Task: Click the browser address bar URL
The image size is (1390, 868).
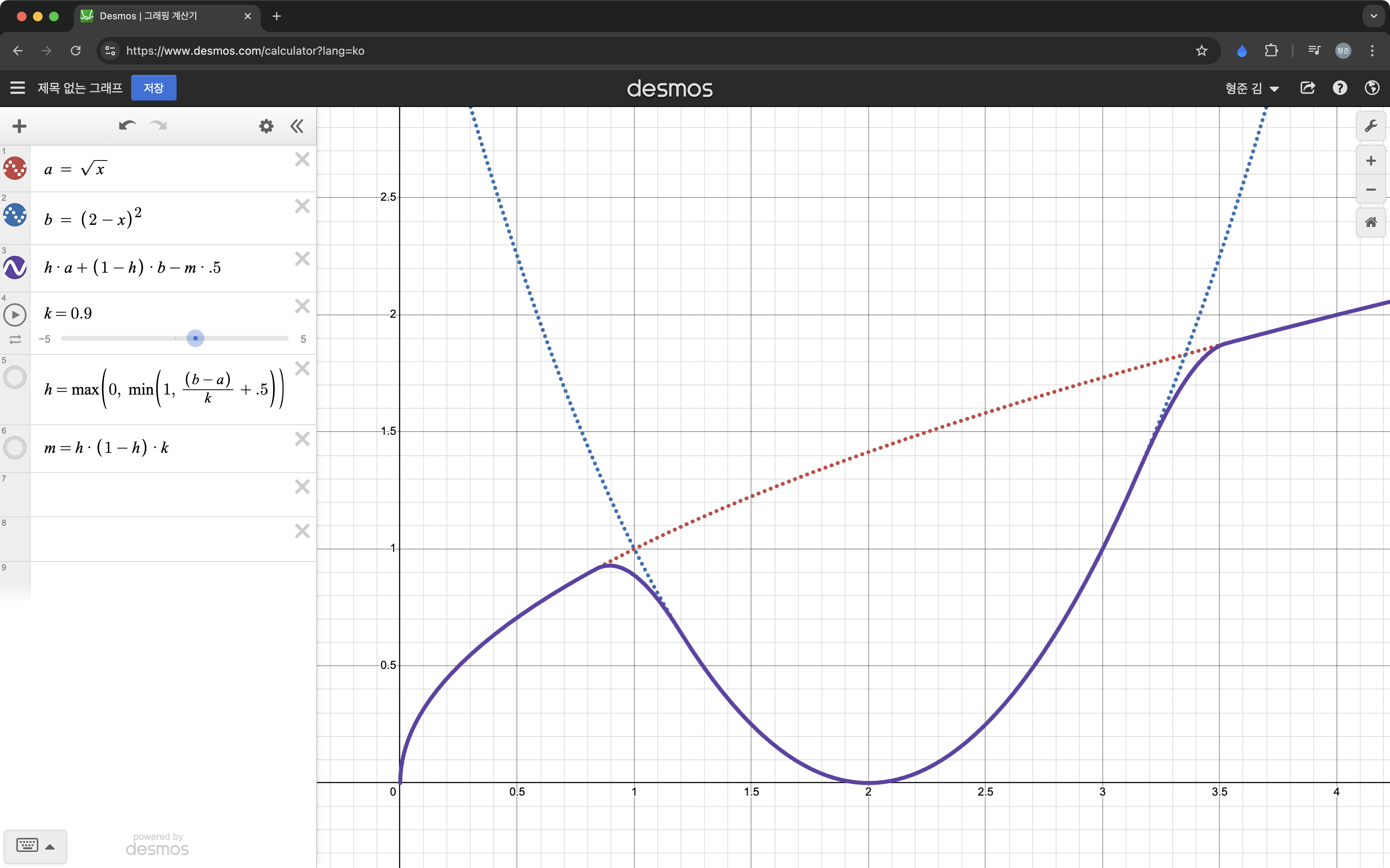Action: click(245, 51)
